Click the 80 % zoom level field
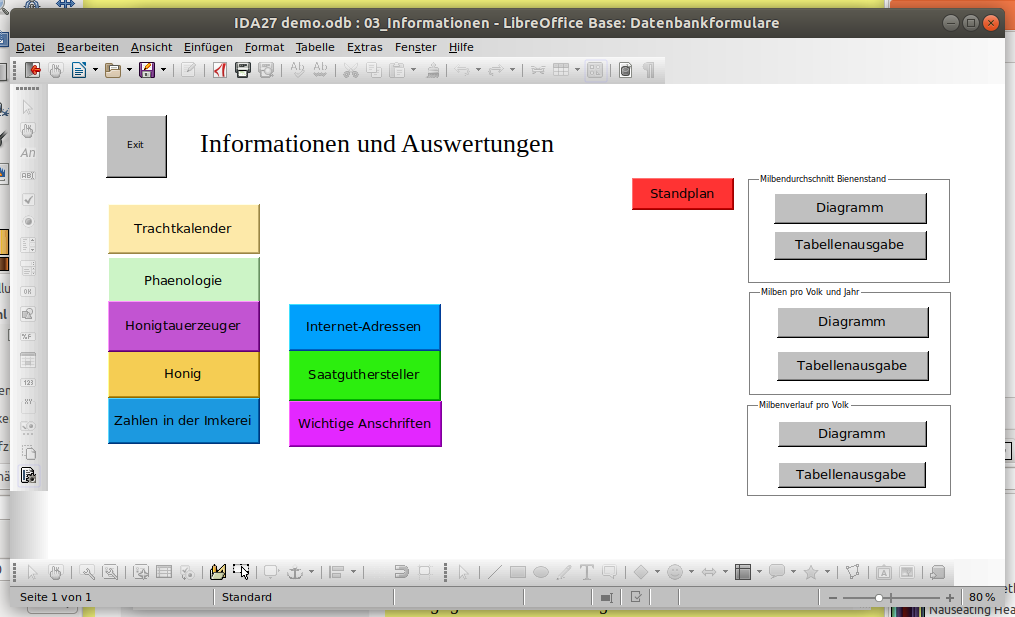This screenshot has height=617, width=1015. (x=982, y=597)
